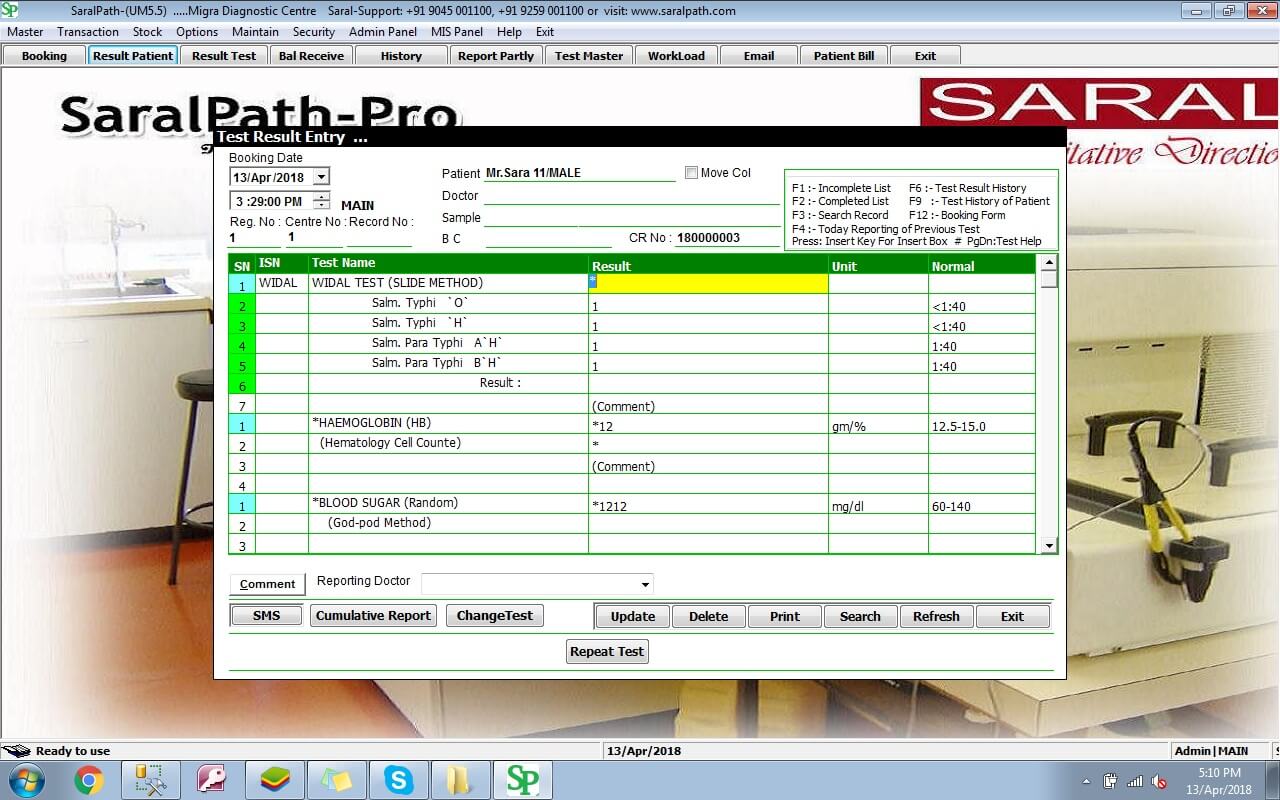Open the folder icon in the taskbar
The image size is (1280, 800).
point(461,780)
